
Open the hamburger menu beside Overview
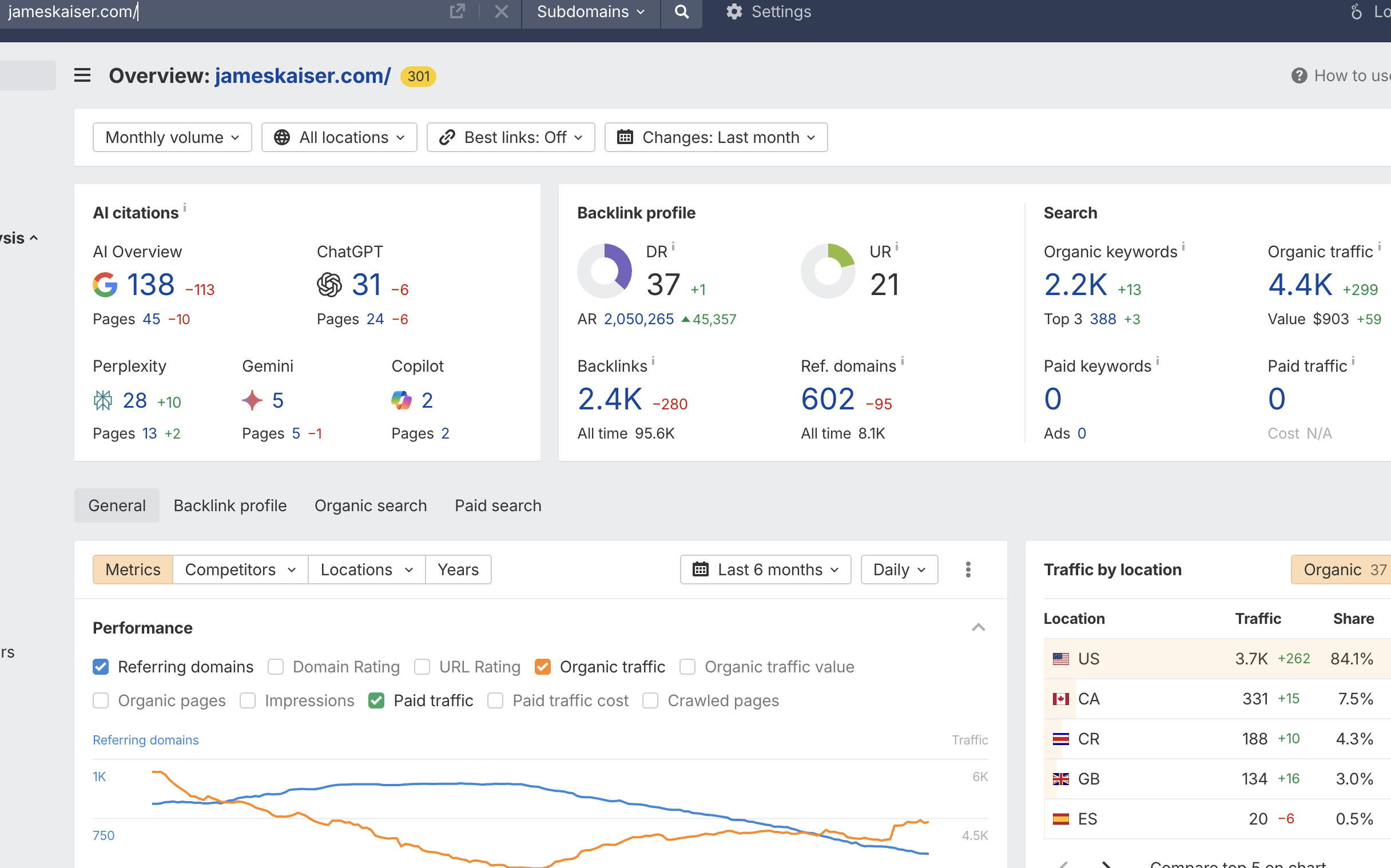click(82, 75)
